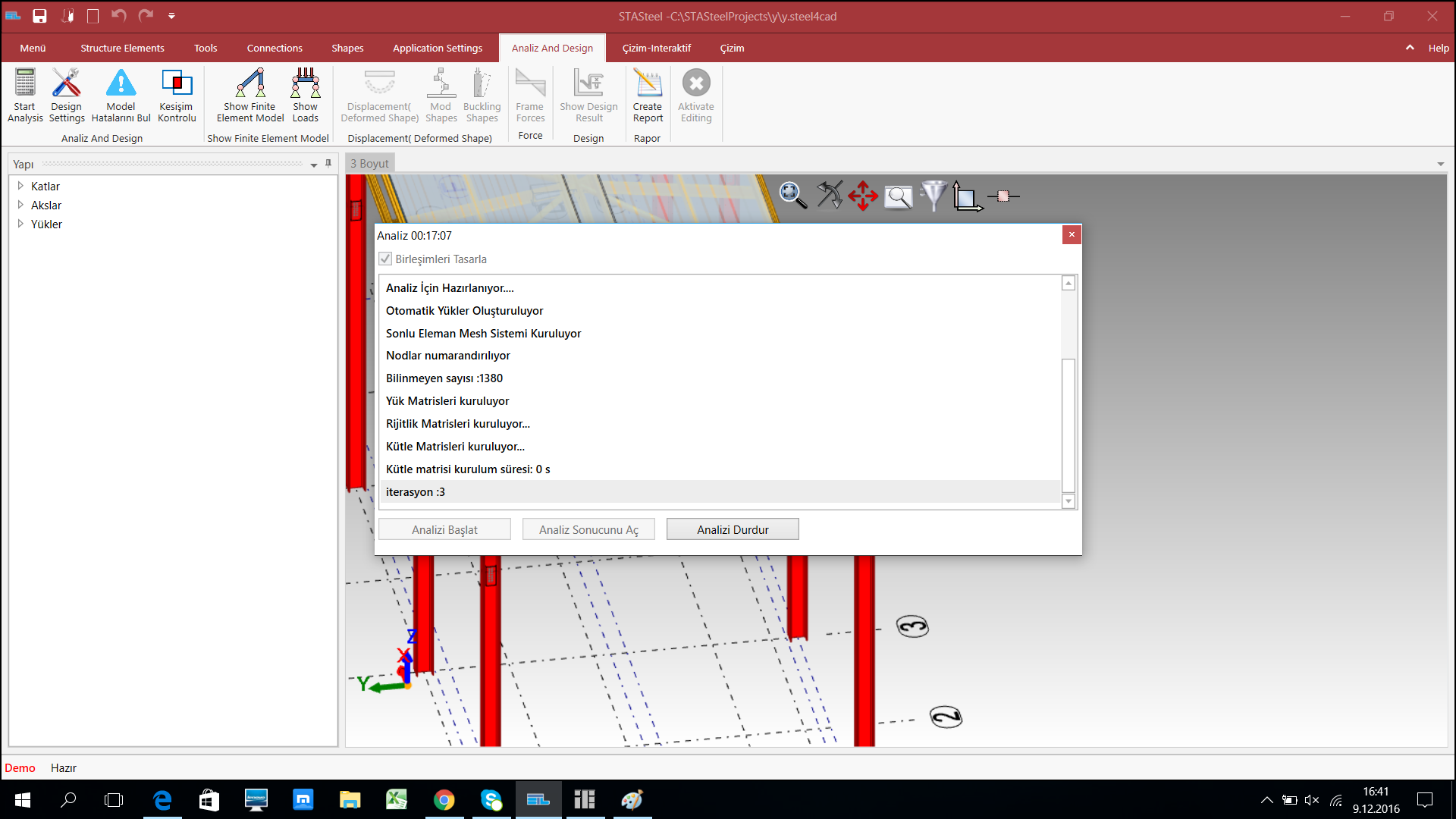
Task: Pin the Yapı panel
Action: click(x=328, y=163)
